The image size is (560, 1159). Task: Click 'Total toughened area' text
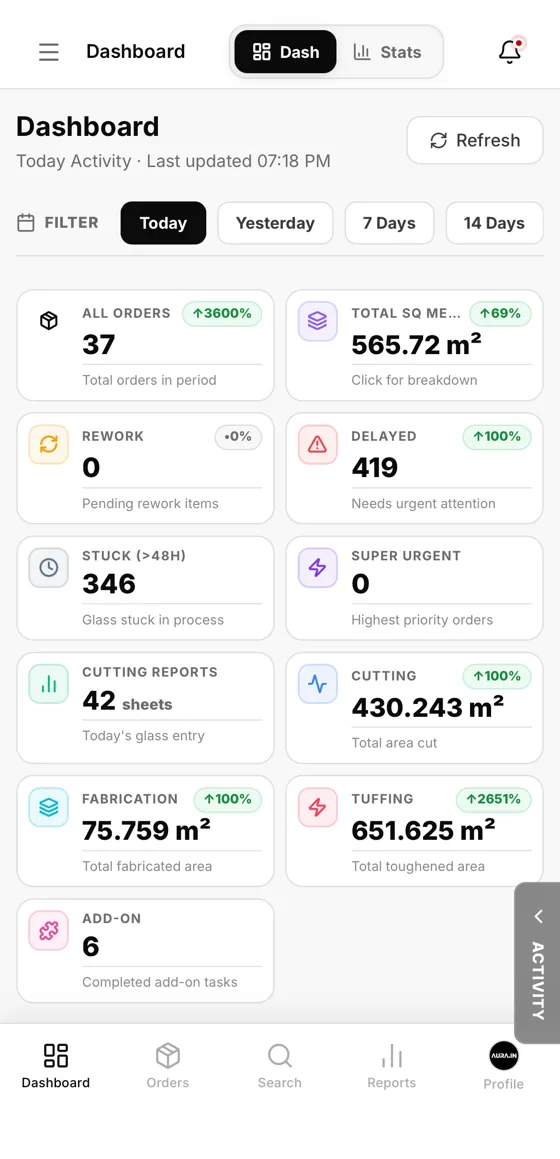pyautogui.click(x=418, y=866)
